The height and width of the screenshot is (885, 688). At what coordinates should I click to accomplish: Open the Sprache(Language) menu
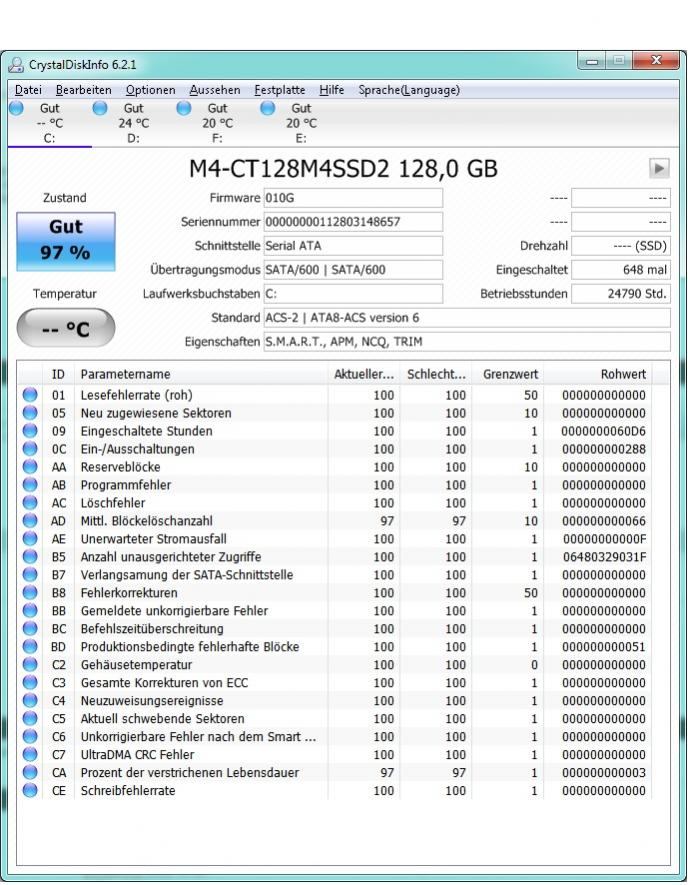click(x=409, y=90)
